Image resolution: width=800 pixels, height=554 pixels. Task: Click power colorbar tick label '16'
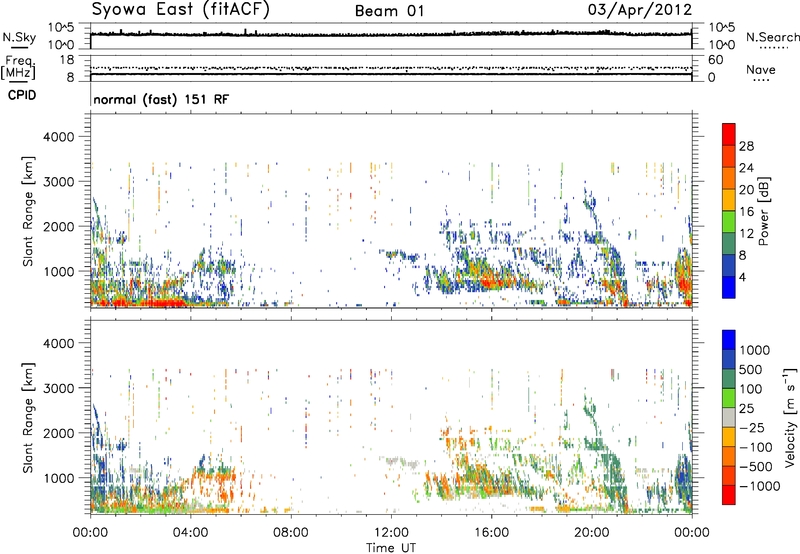click(x=746, y=211)
